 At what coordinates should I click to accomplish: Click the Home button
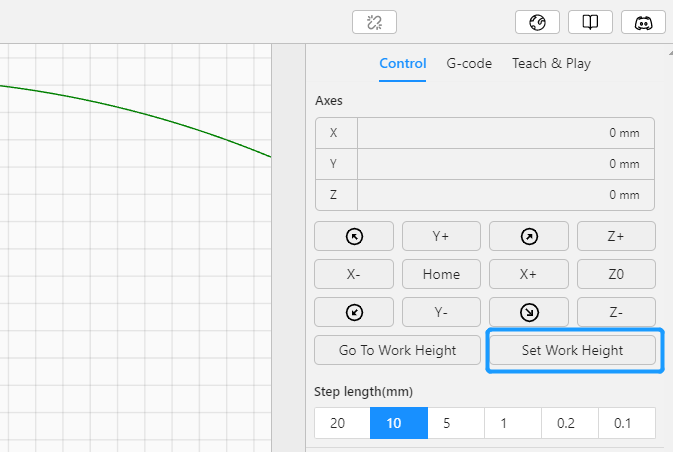pyautogui.click(x=441, y=274)
